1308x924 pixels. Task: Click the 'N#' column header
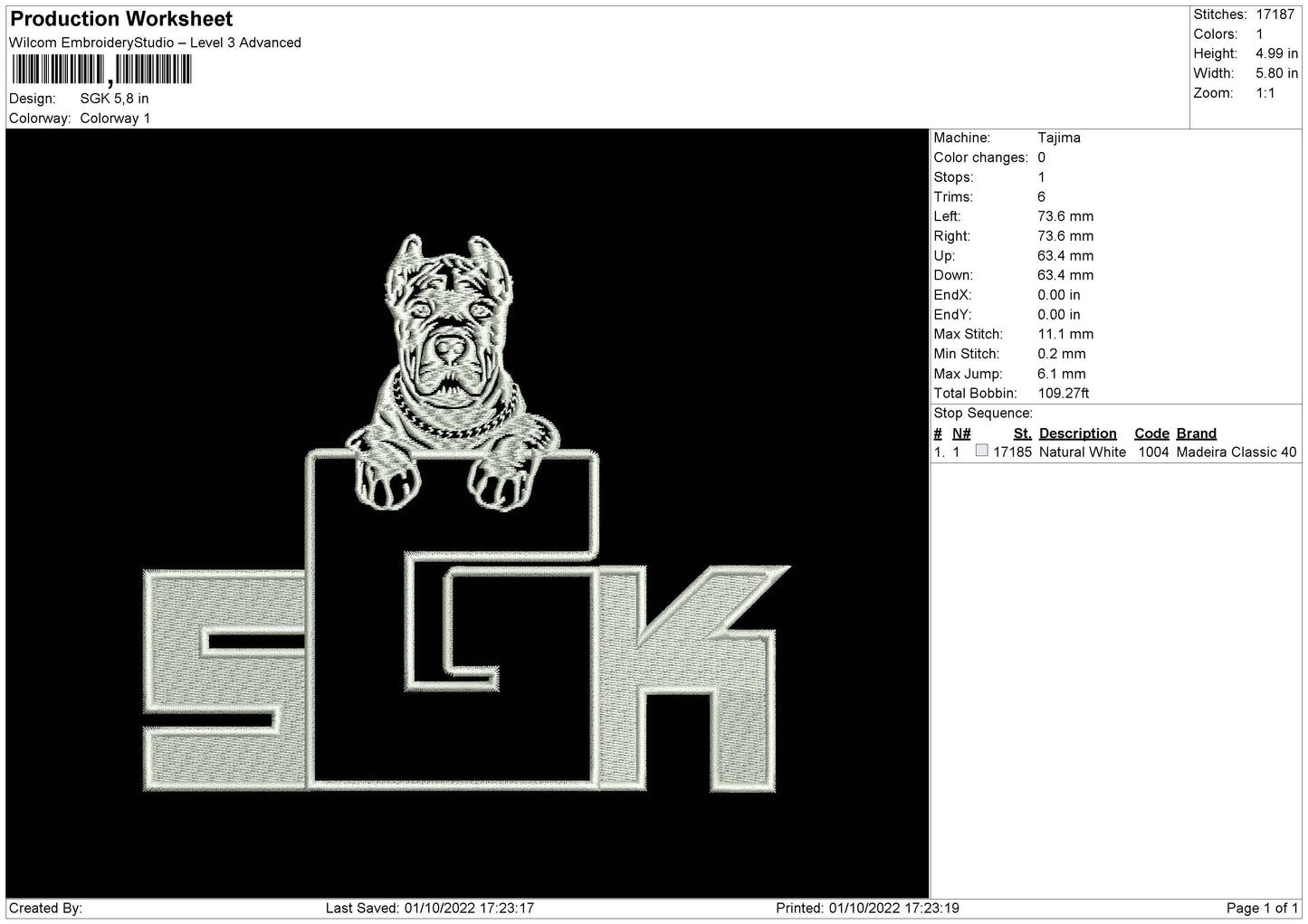pos(961,433)
